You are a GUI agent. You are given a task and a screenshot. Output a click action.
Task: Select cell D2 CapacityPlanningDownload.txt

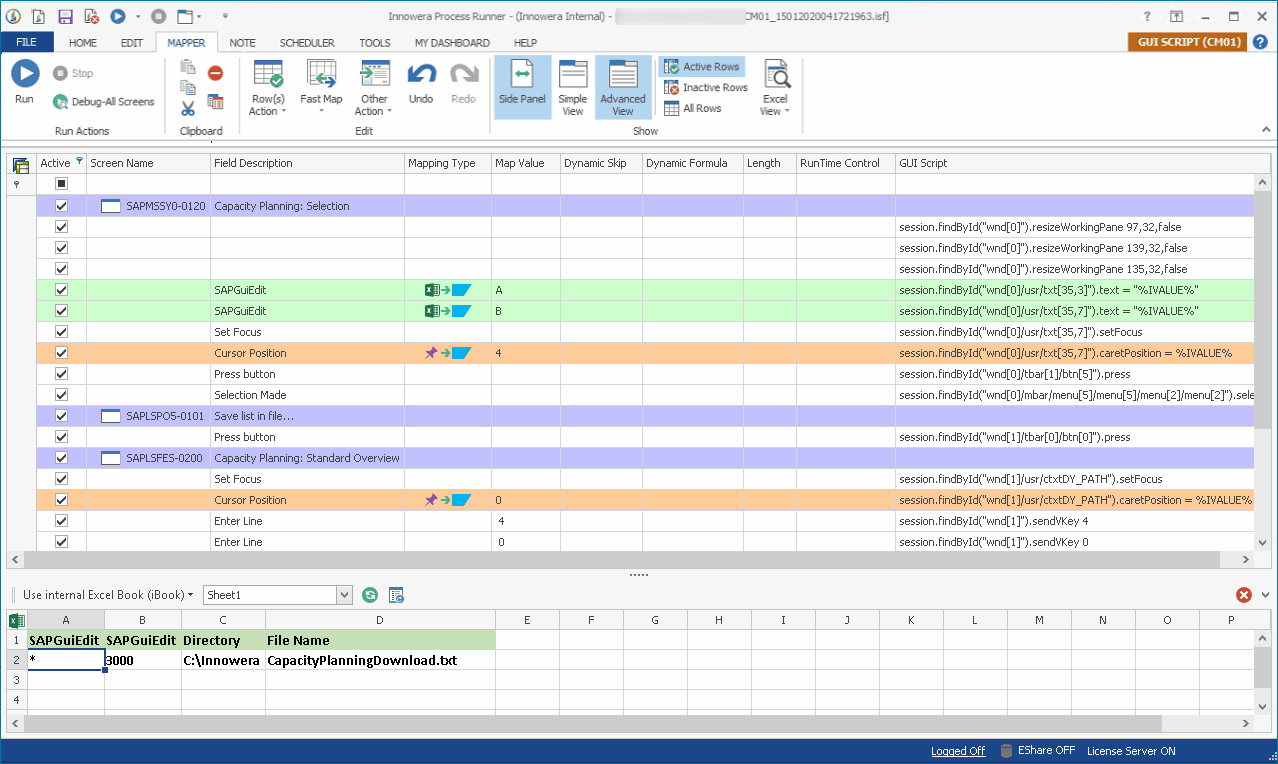coord(380,661)
